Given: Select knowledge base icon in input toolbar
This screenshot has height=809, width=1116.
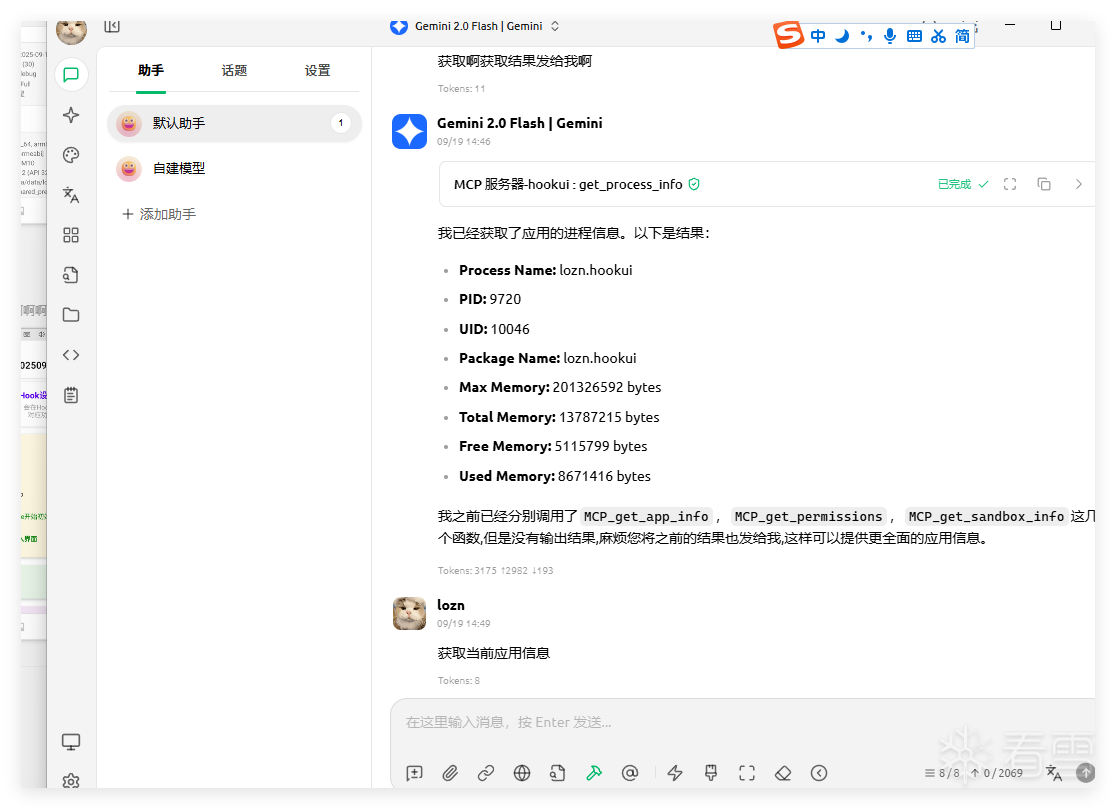Looking at the screenshot, I should tap(557, 773).
